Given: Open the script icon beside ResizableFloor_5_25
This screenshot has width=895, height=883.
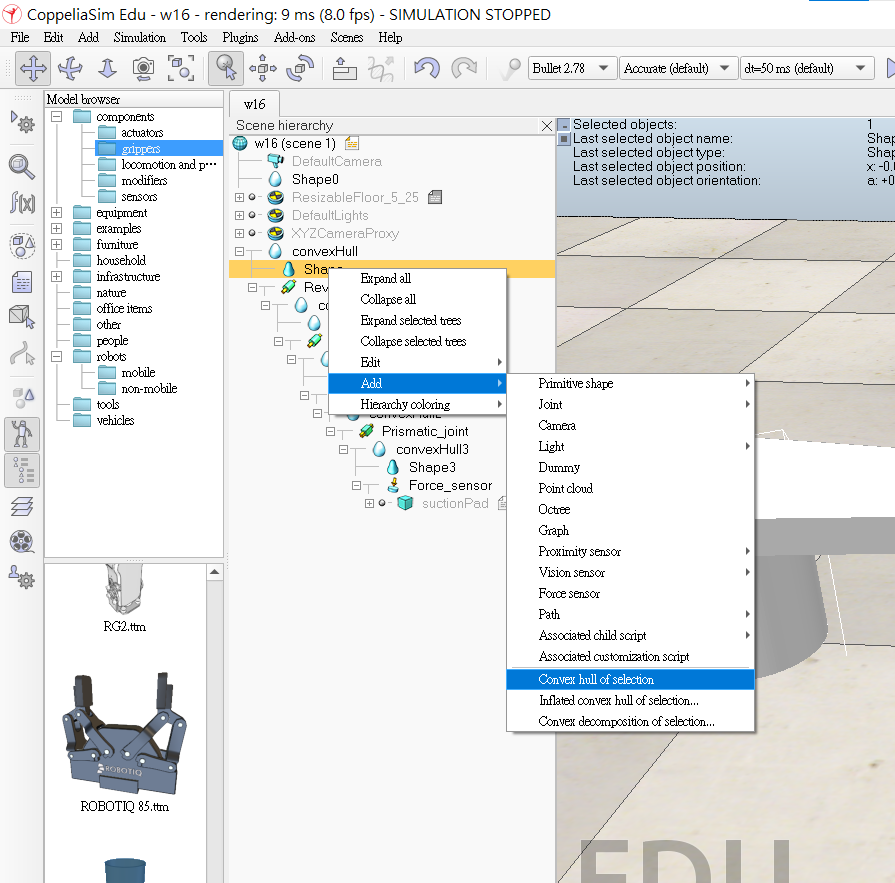Looking at the screenshot, I should click(435, 197).
